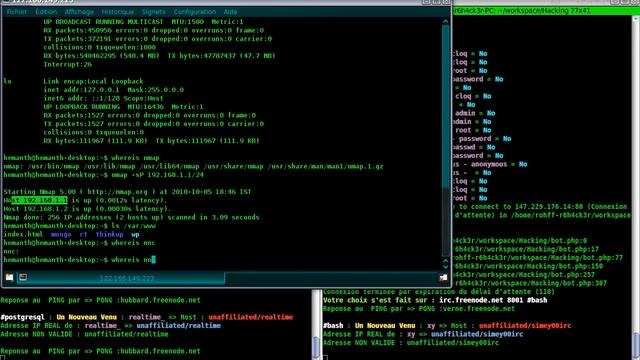Click the '147.229.176.14:80' connection address
640x360 pixels.
549,207
